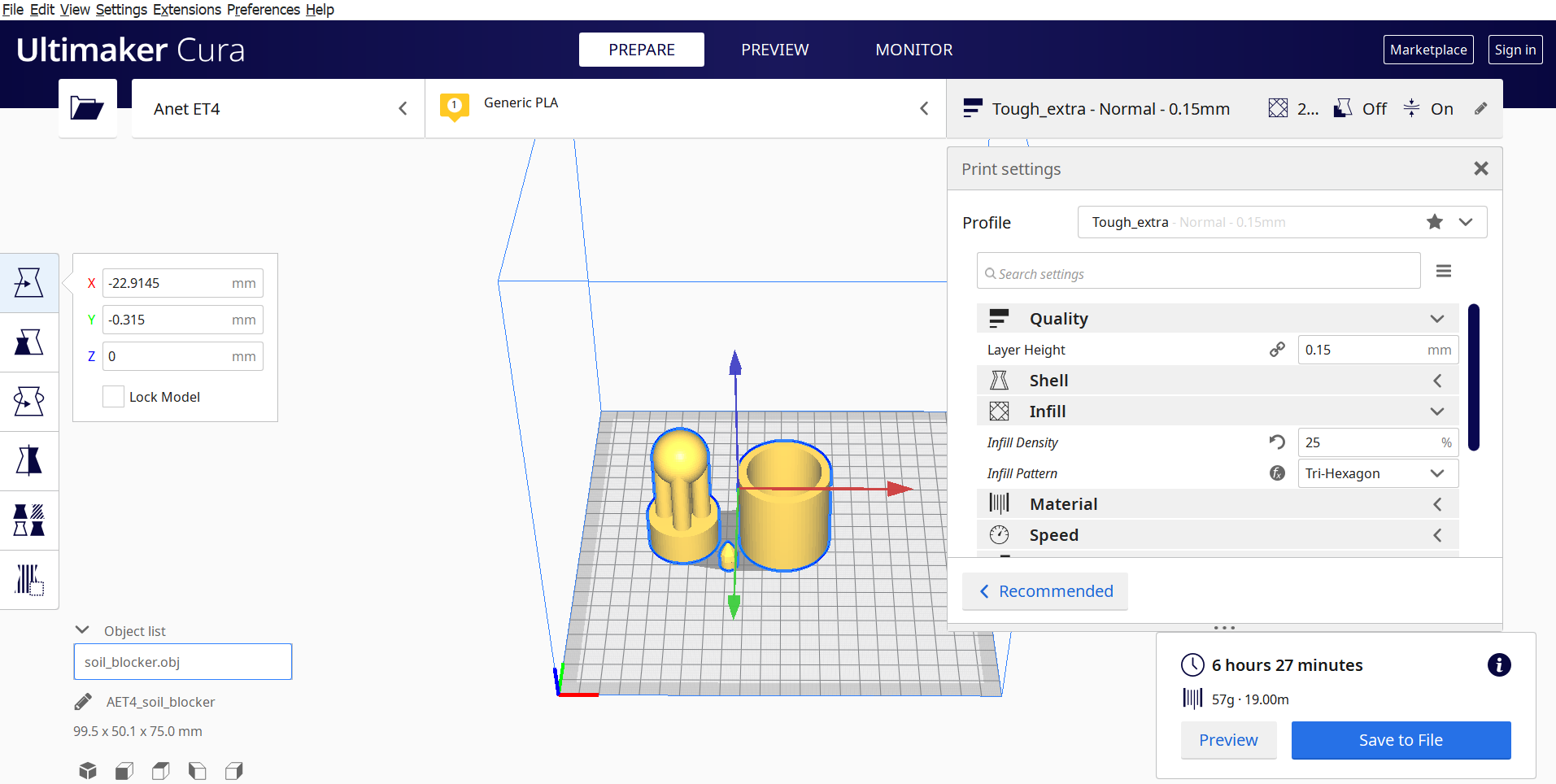Click the support Off icon in summary bar
The image size is (1556, 784).
(1343, 108)
